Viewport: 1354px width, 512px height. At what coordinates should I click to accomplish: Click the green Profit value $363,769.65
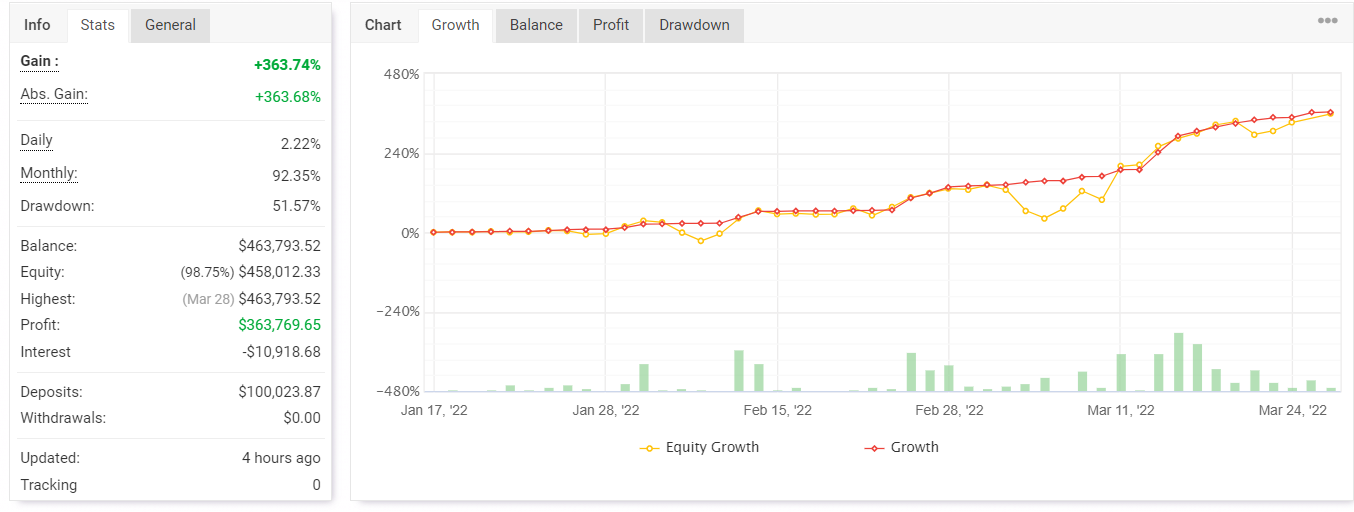(279, 325)
